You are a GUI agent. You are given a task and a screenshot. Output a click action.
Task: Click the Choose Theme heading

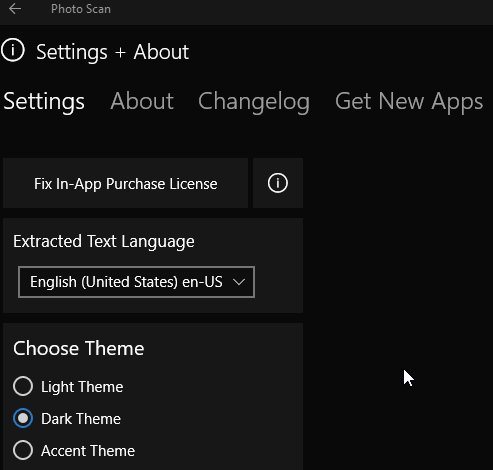[79, 348]
